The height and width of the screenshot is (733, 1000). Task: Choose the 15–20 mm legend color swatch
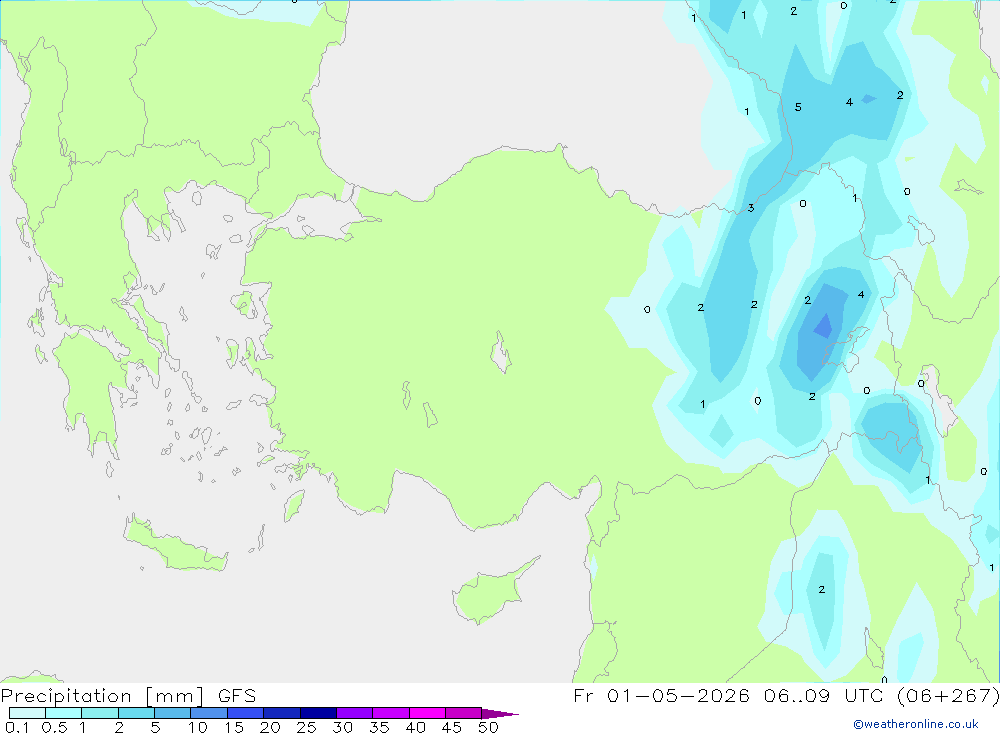point(245,713)
